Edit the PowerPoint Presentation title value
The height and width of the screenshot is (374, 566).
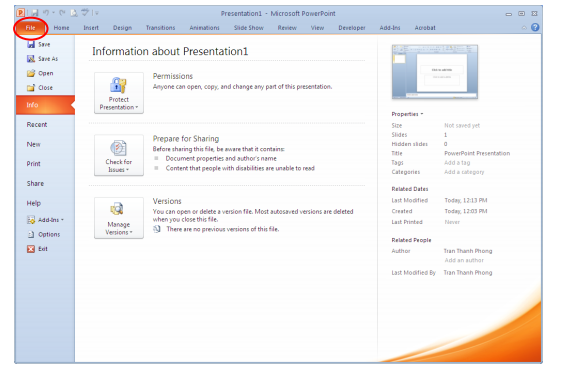coord(477,153)
